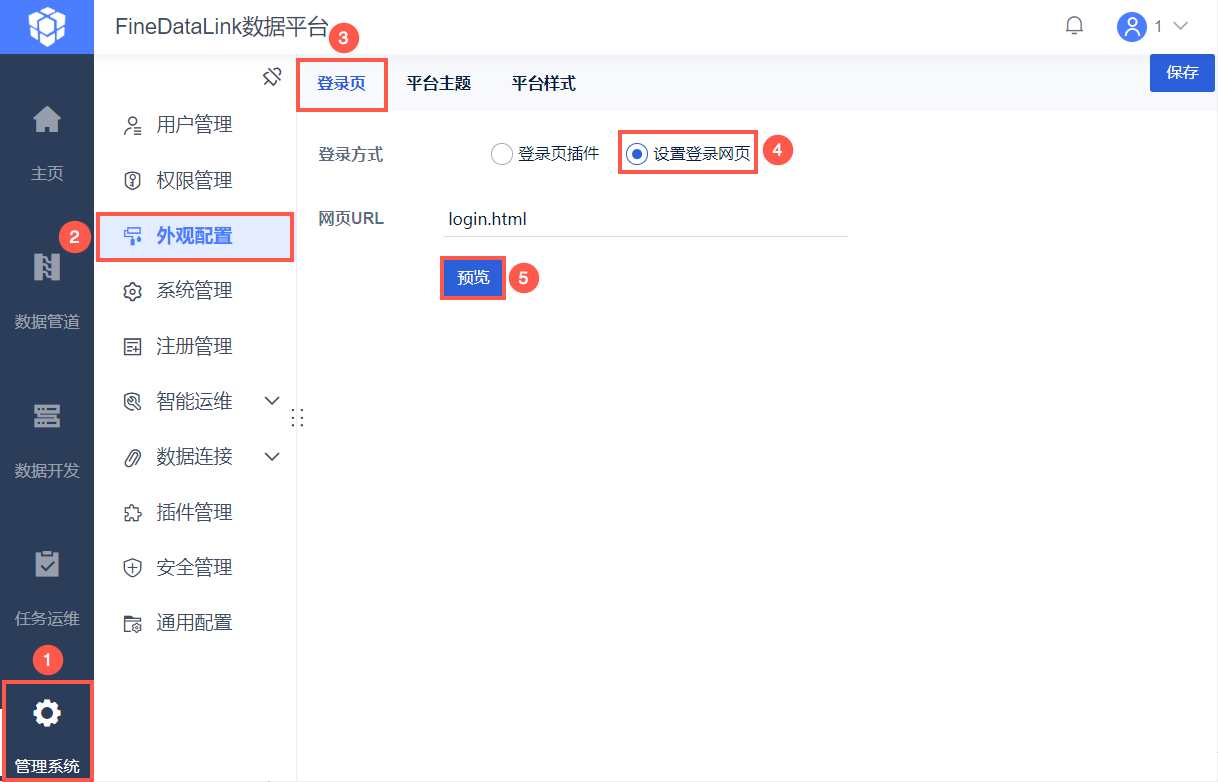
Task: Open the 数据管道 pipeline icon
Action: [47, 267]
